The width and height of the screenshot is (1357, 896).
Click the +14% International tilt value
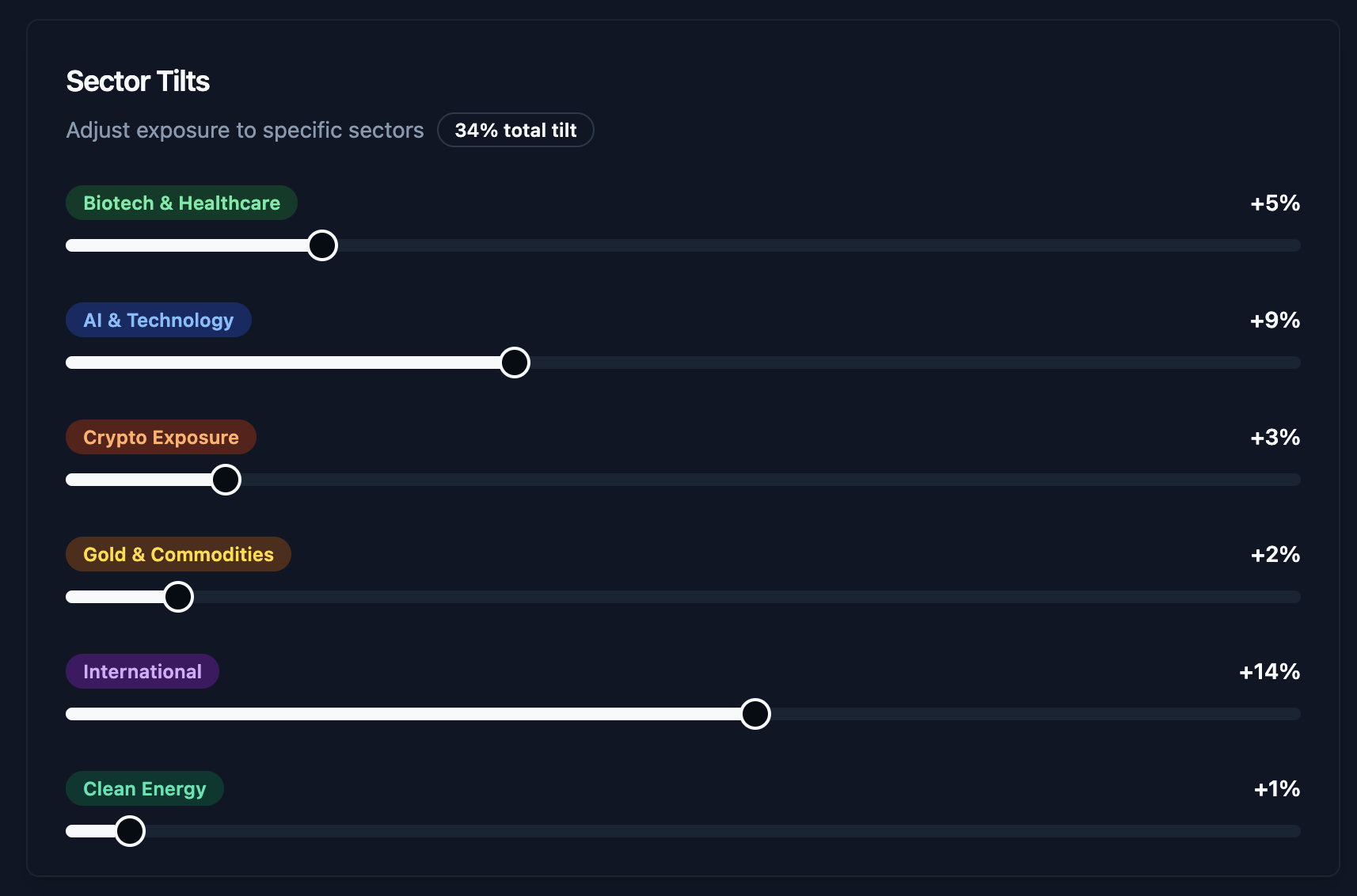(1269, 672)
